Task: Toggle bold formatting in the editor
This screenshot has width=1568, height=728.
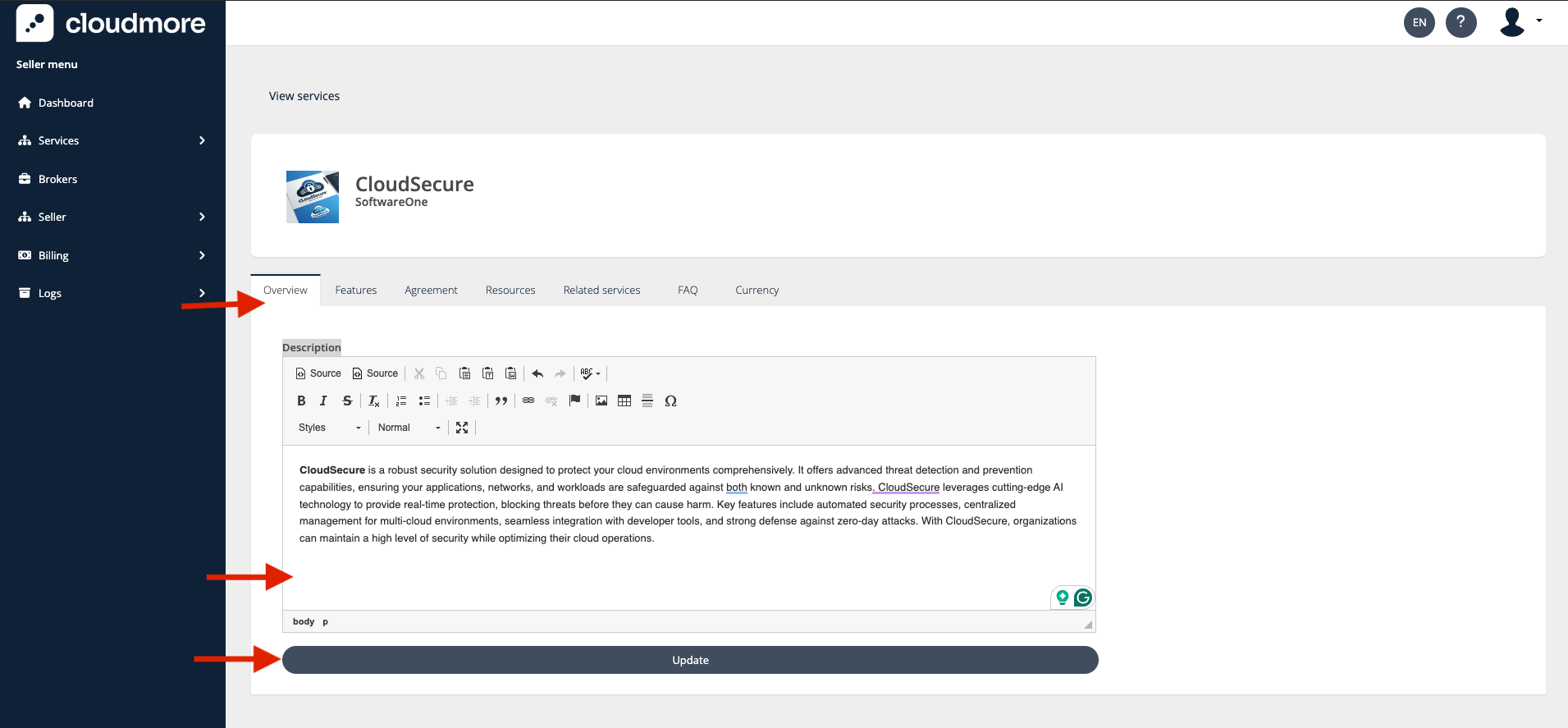Action: [301, 401]
